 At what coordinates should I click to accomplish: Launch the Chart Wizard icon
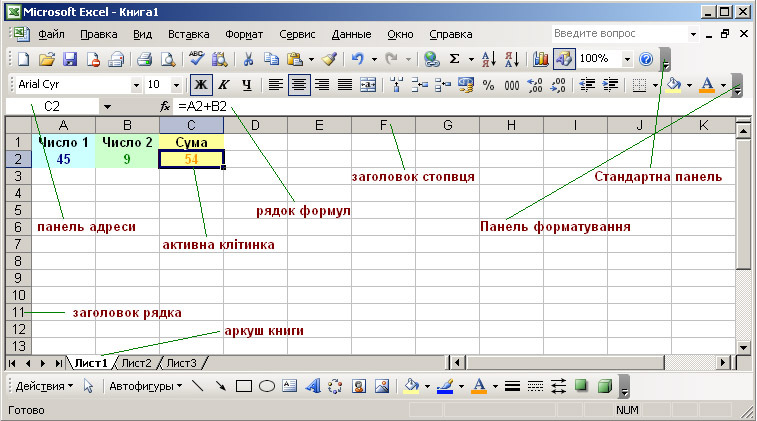541,59
